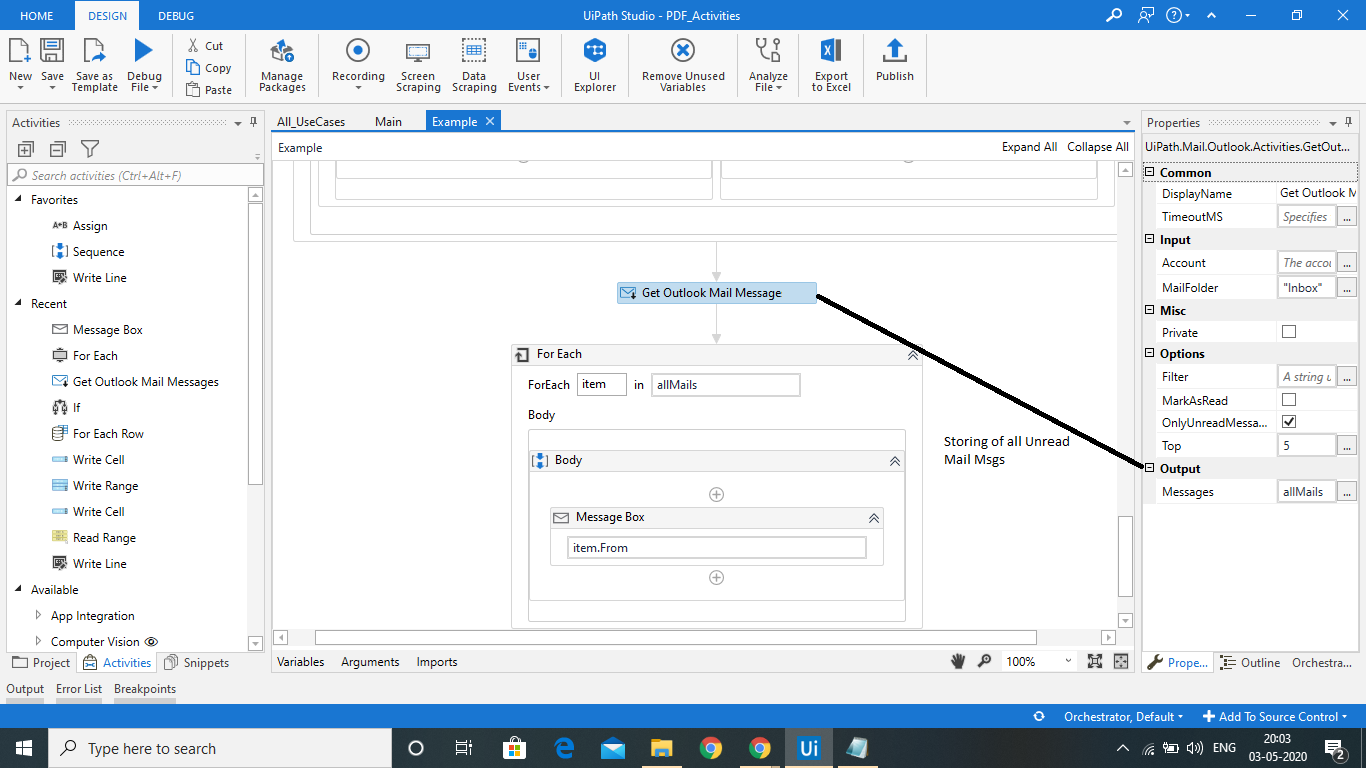Viewport: 1366px width, 768px height.
Task: Click the pan hand tool icon
Action: point(958,661)
